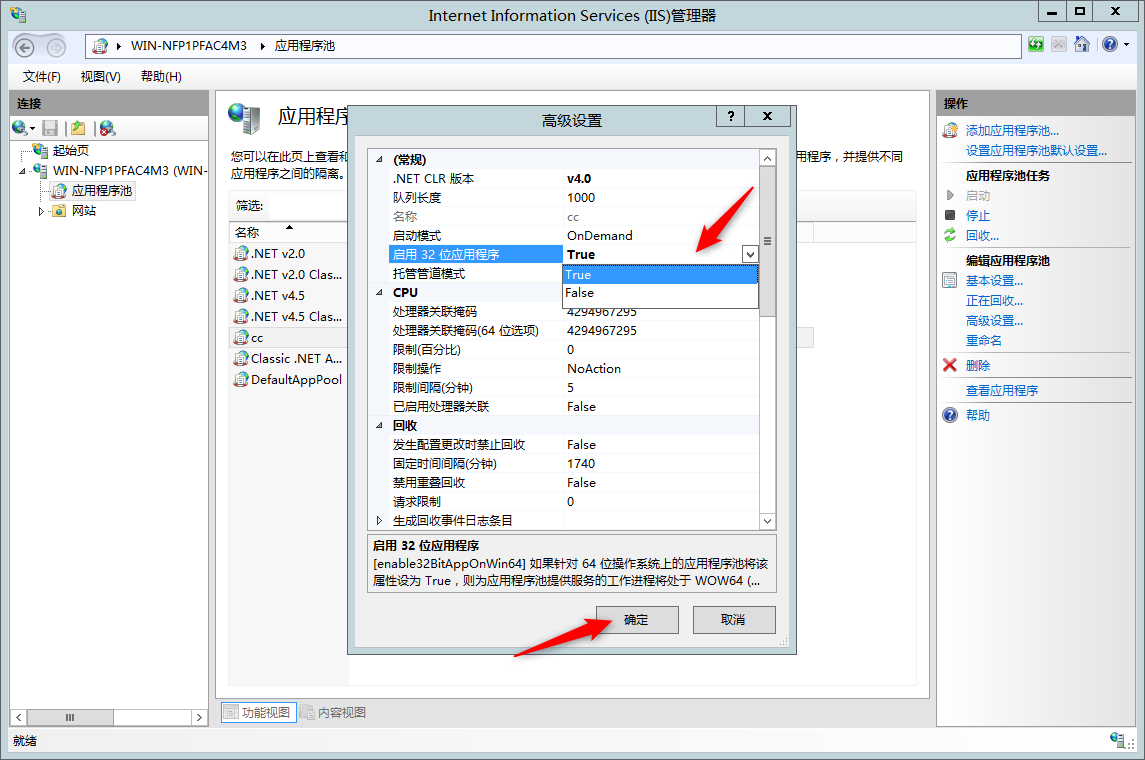The width and height of the screenshot is (1145, 760).
Task: Click the add application pool icon
Action: tap(950, 131)
